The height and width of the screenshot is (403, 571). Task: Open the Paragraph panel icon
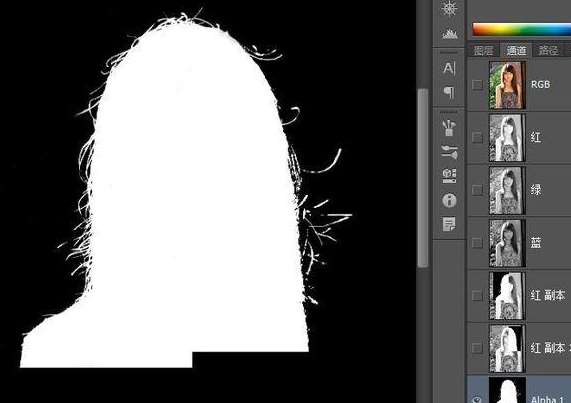(449, 92)
